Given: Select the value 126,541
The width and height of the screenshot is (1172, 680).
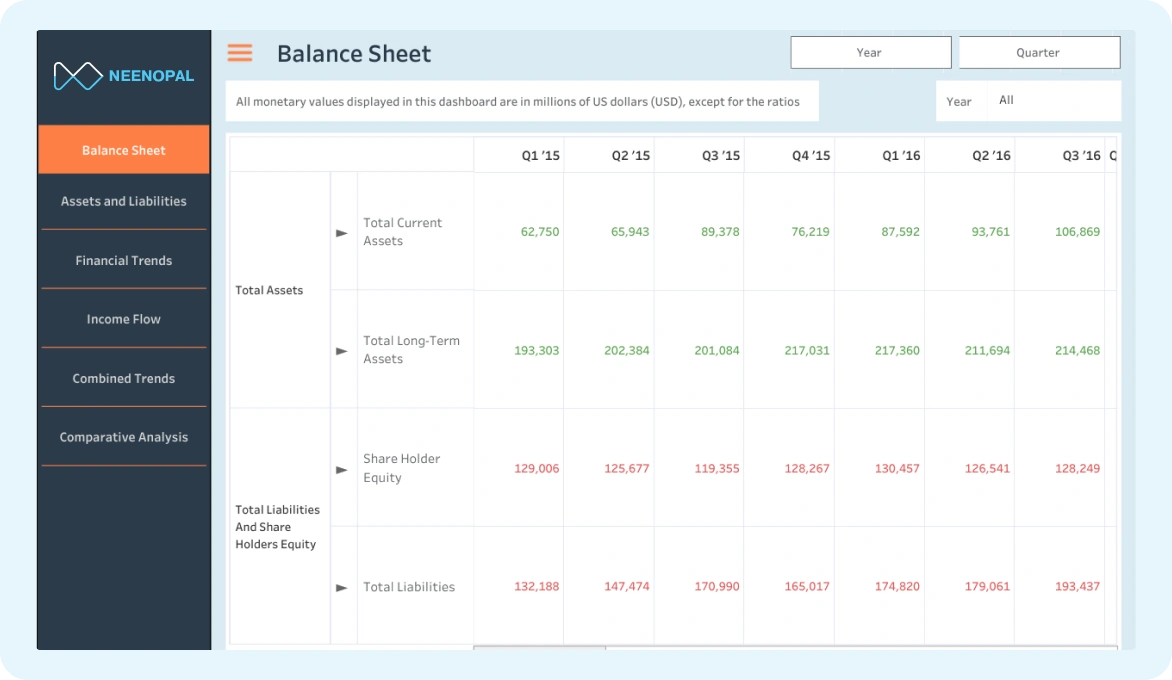Looking at the screenshot, I should [987, 469].
